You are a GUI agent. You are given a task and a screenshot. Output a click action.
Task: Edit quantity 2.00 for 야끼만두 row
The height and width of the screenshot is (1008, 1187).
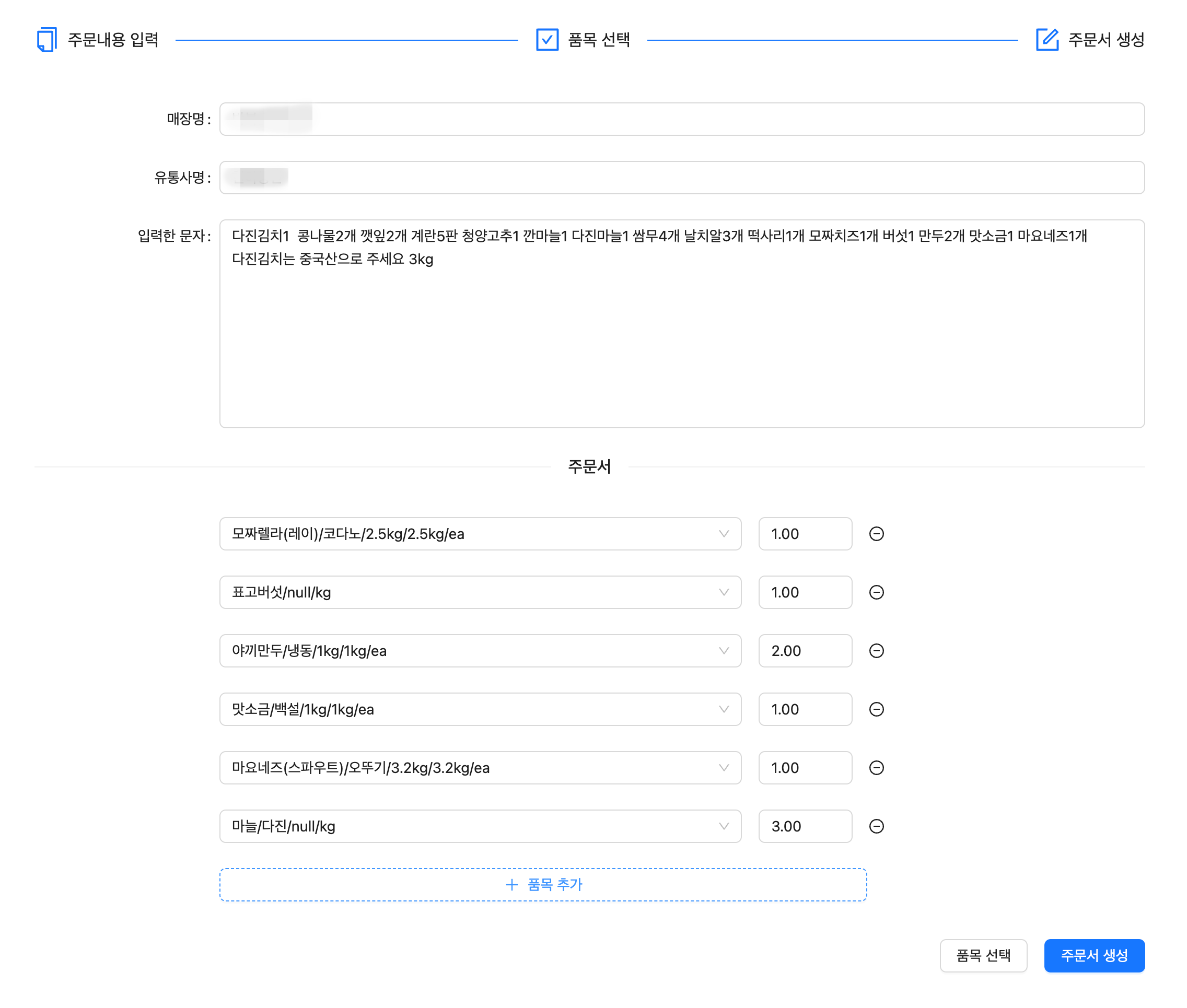click(x=805, y=650)
